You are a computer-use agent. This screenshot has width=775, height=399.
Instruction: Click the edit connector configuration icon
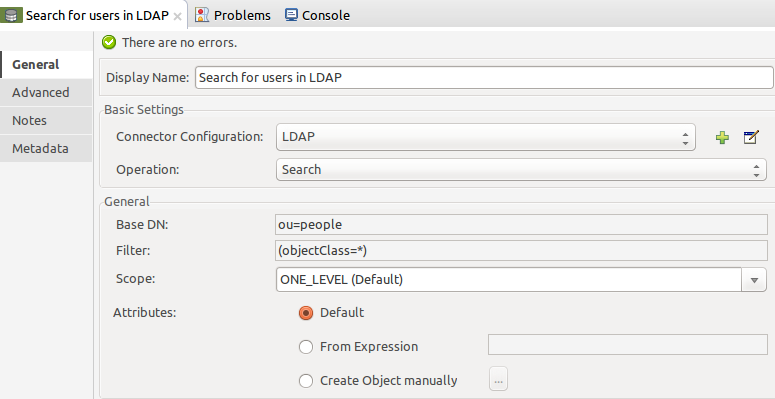[751, 137]
